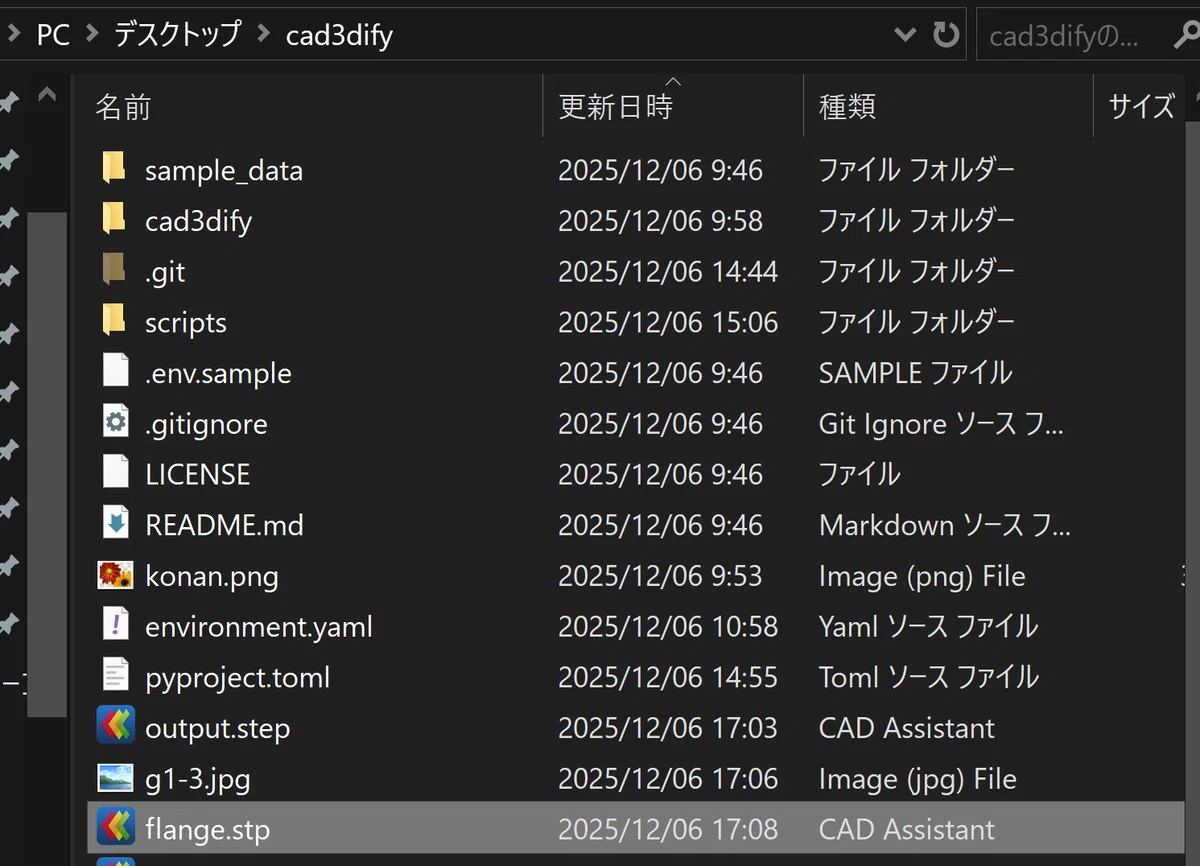Viewport: 1200px width, 866px height.
Task: Select the sample_data folder icon
Action: (114, 168)
